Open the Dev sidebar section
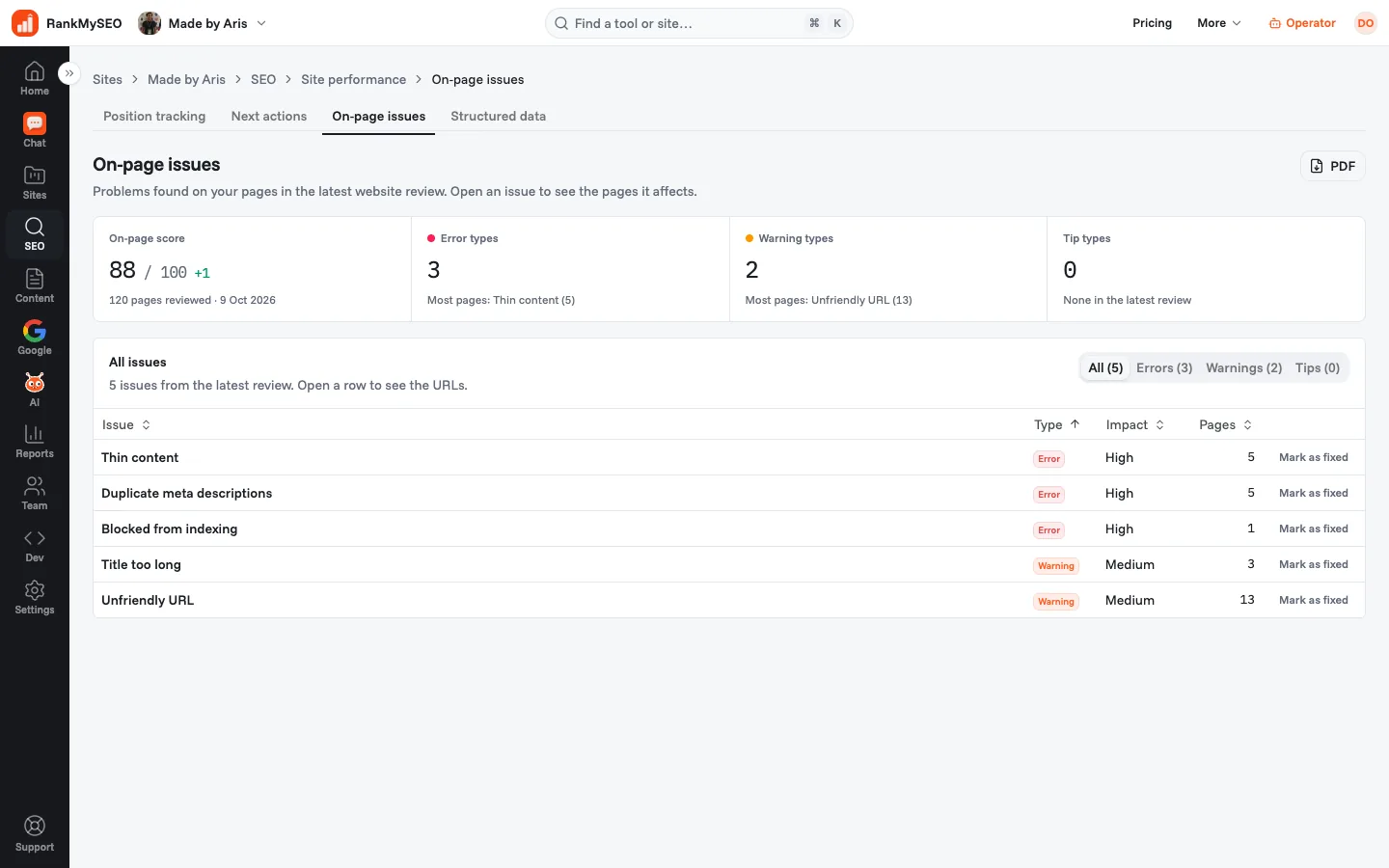1389x868 pixels. (35, 546)
